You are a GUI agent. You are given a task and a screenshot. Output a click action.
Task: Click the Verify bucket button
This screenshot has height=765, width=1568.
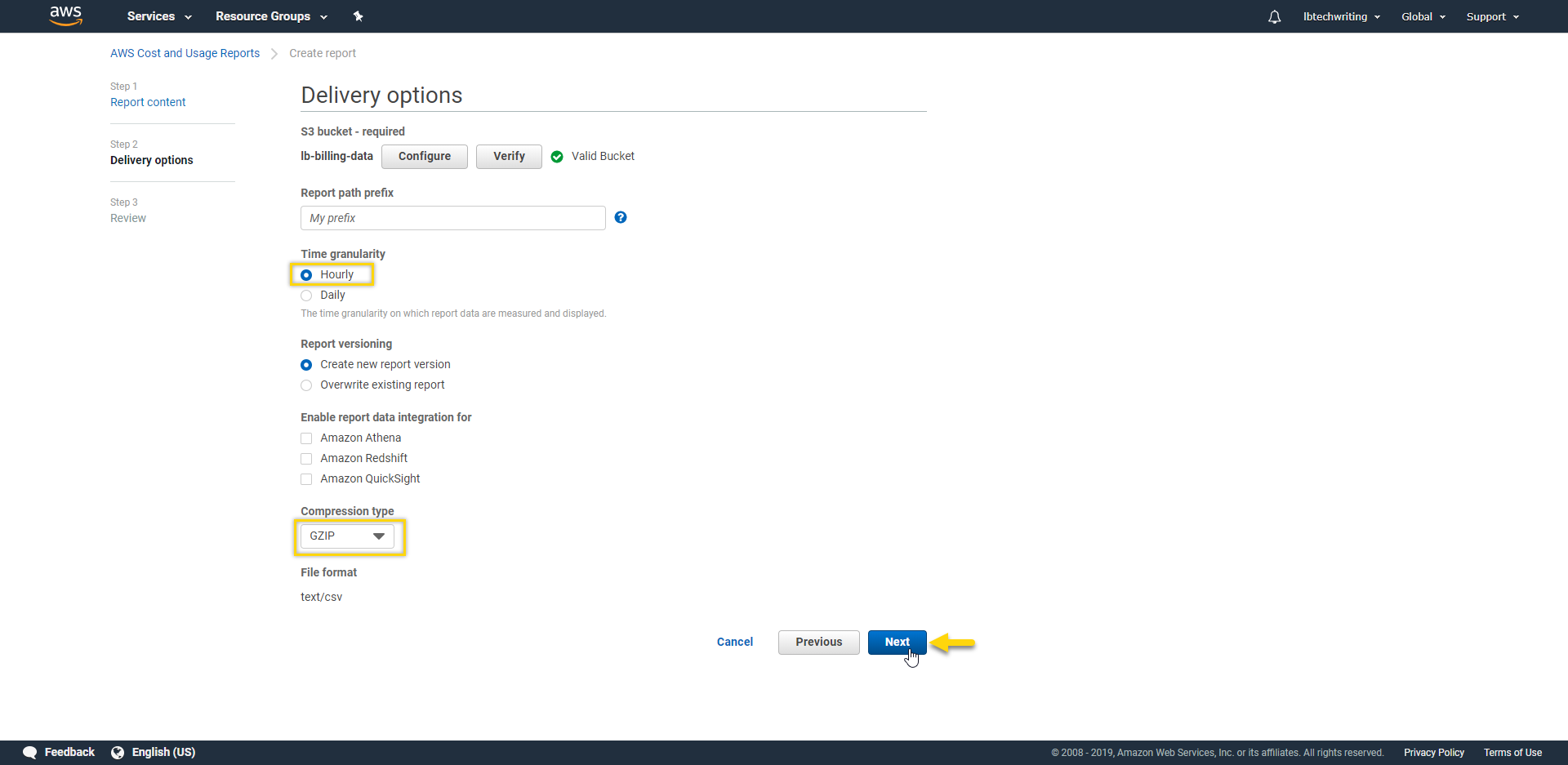509,157
